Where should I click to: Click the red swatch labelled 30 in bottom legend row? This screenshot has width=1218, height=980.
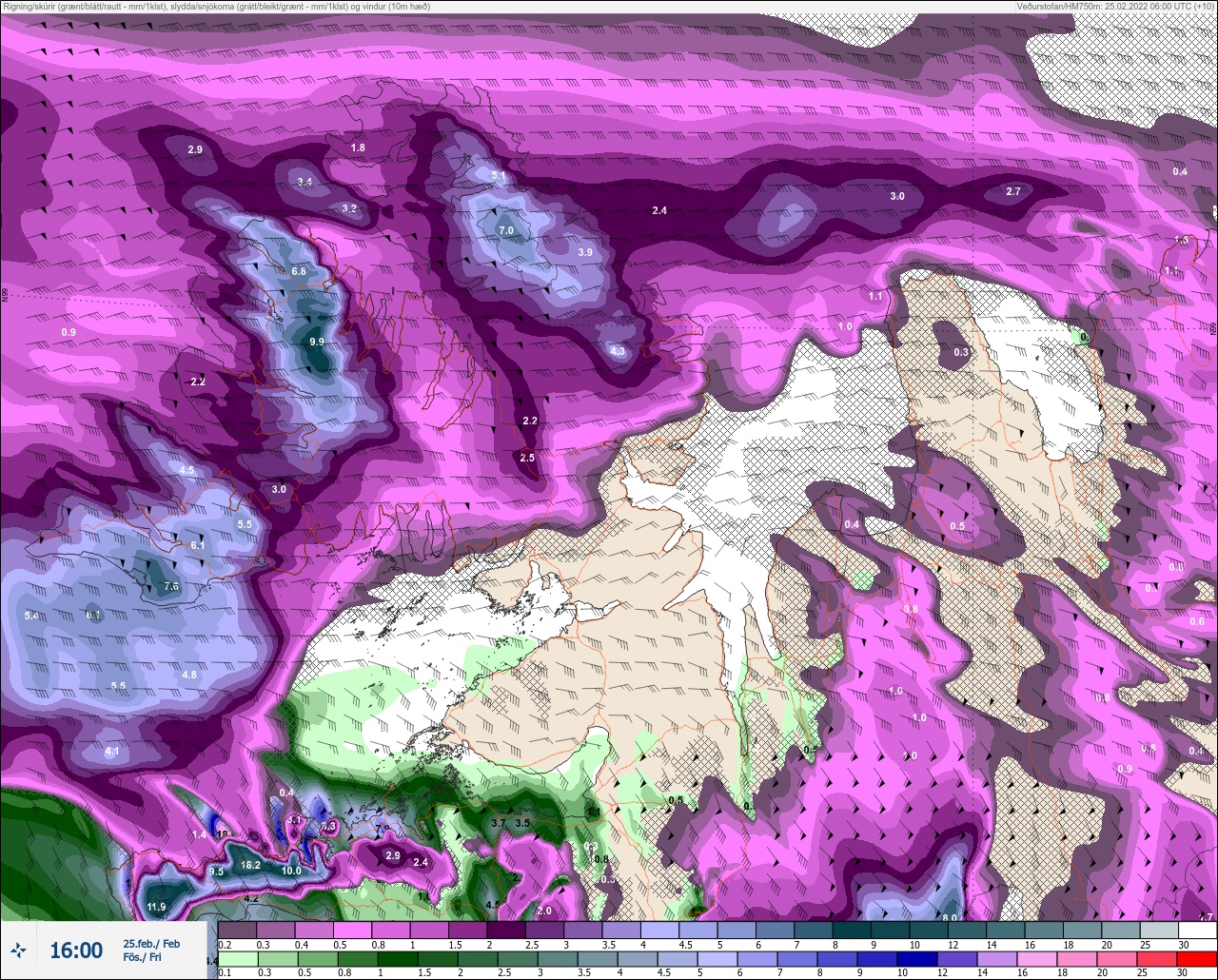pyautogui.click(x=1197, y=959)
